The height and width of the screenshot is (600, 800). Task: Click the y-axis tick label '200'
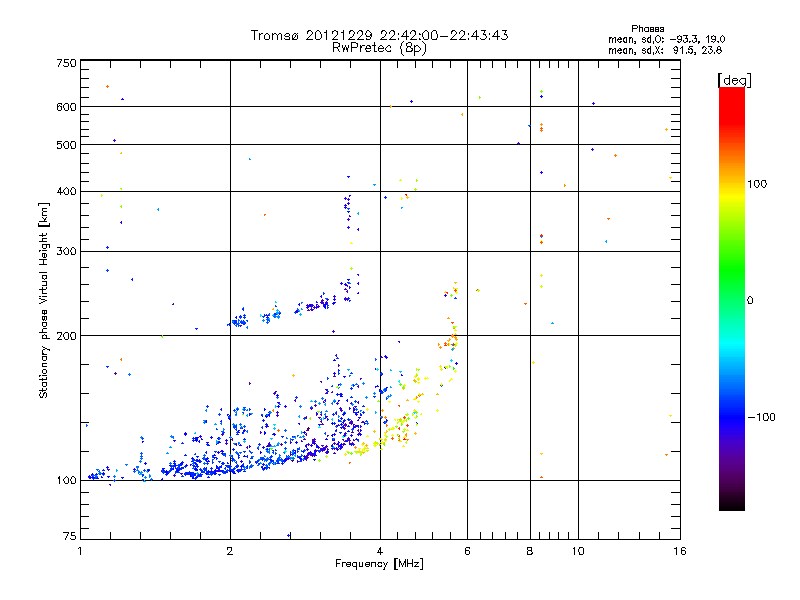[66, 336]
